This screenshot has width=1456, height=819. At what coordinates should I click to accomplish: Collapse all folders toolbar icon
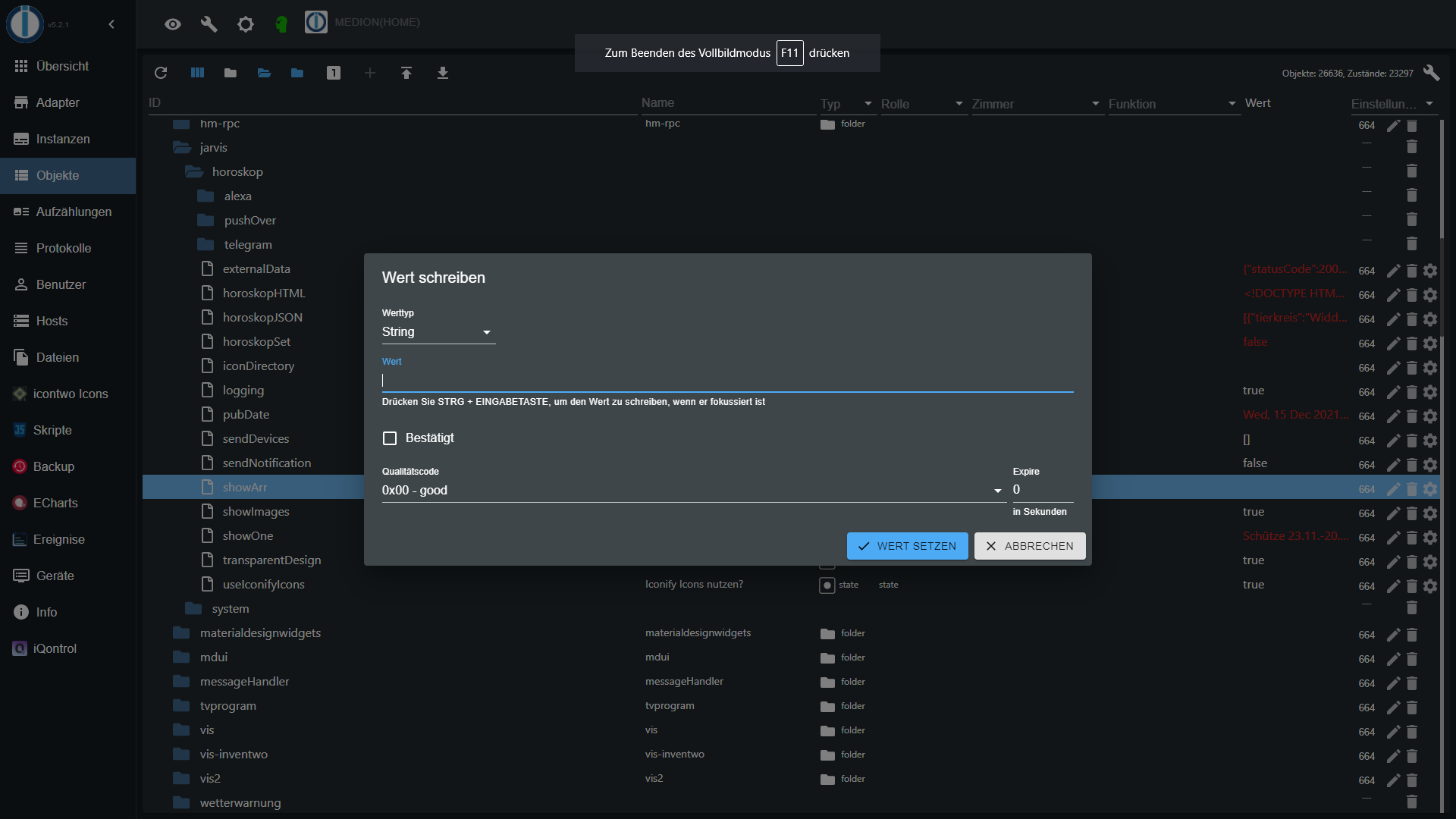click(231, 73)
